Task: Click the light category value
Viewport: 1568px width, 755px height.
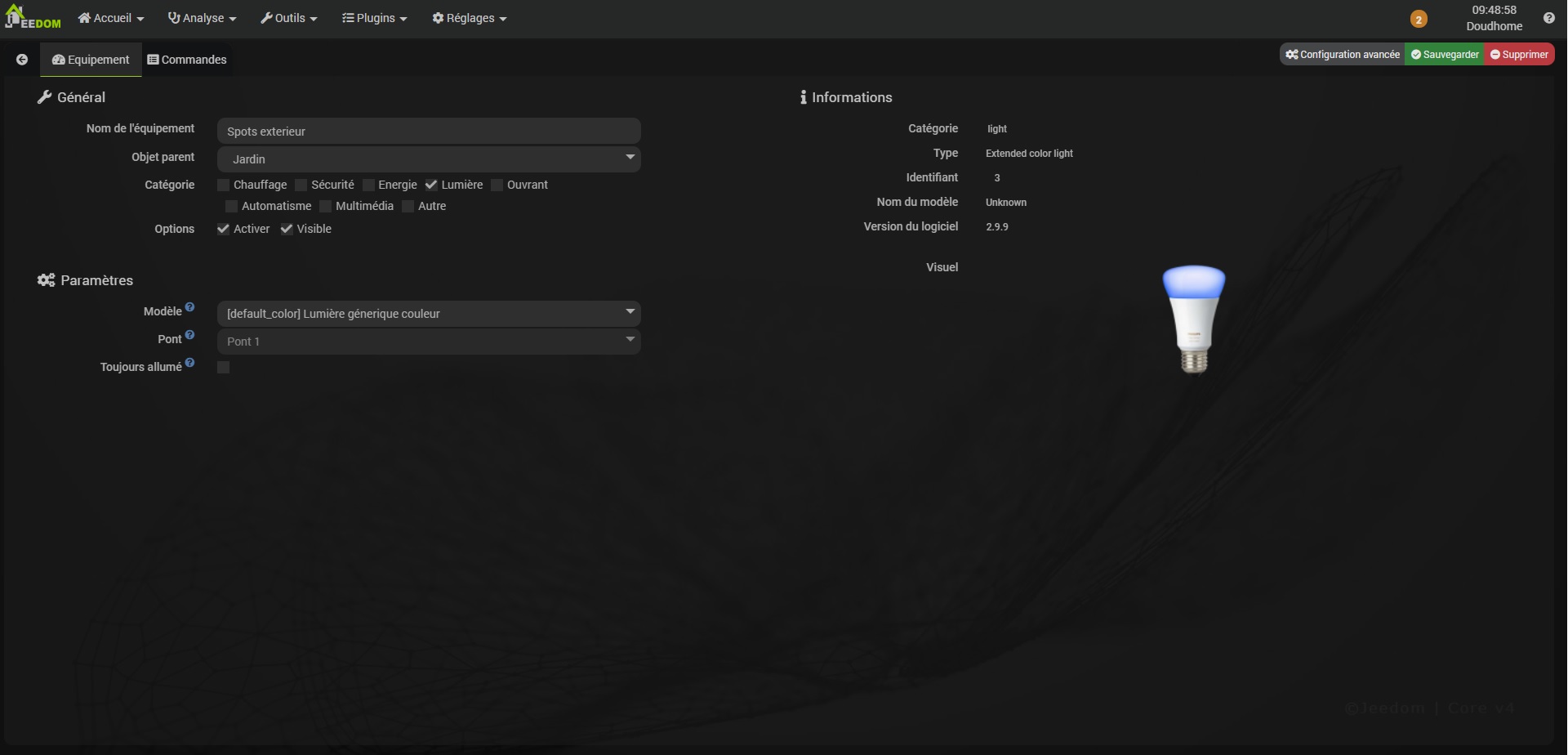Action: click(997, 129)
